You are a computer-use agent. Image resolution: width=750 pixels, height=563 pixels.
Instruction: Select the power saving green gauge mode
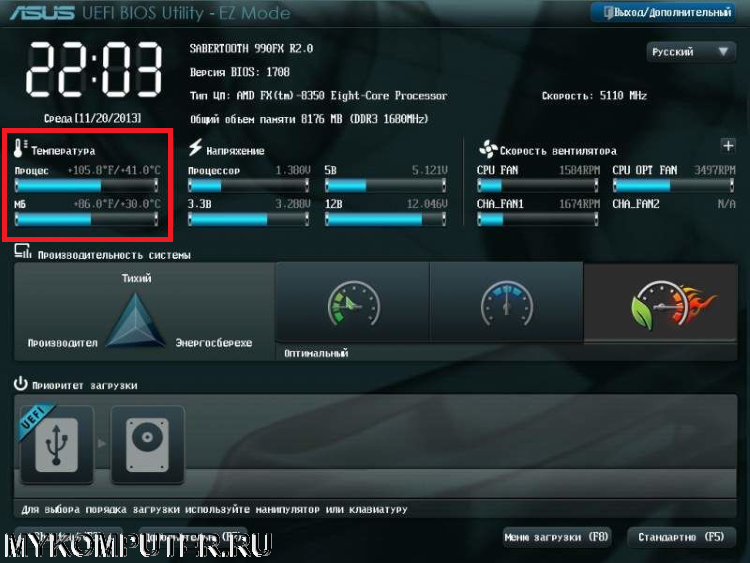pyautogui.click(x=353, y=302)
